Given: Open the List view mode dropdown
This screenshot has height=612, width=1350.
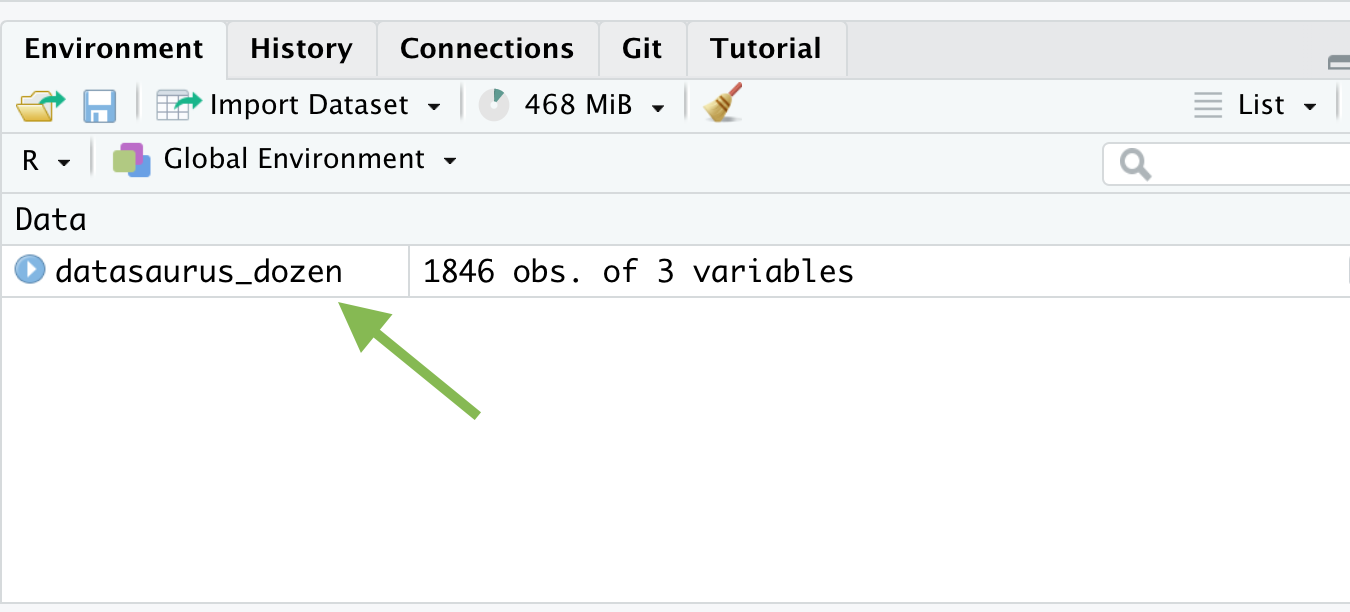Looking at the screenshot, I should click(x=1310, y=106).
